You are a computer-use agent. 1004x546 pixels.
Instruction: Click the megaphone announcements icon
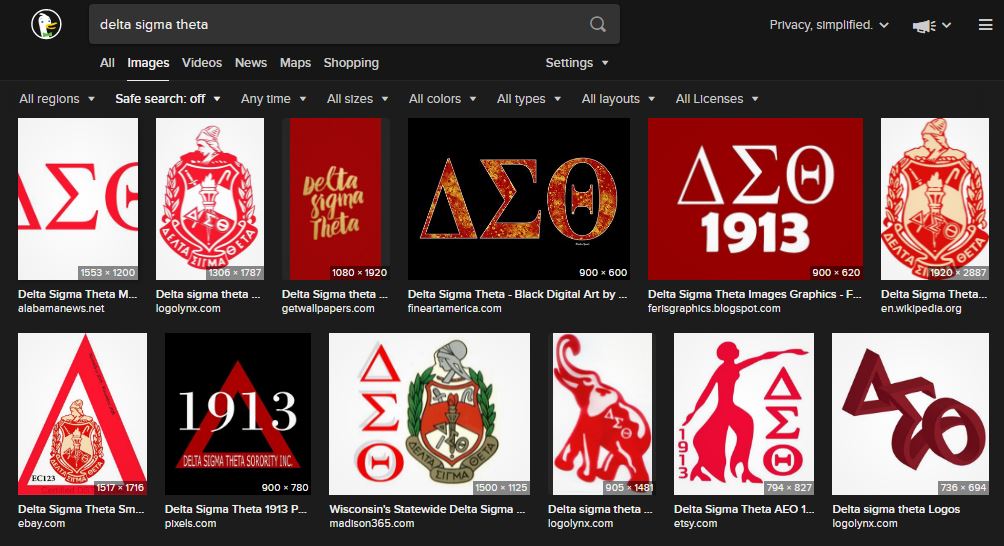pyautogui.click(x=924, y=26)
